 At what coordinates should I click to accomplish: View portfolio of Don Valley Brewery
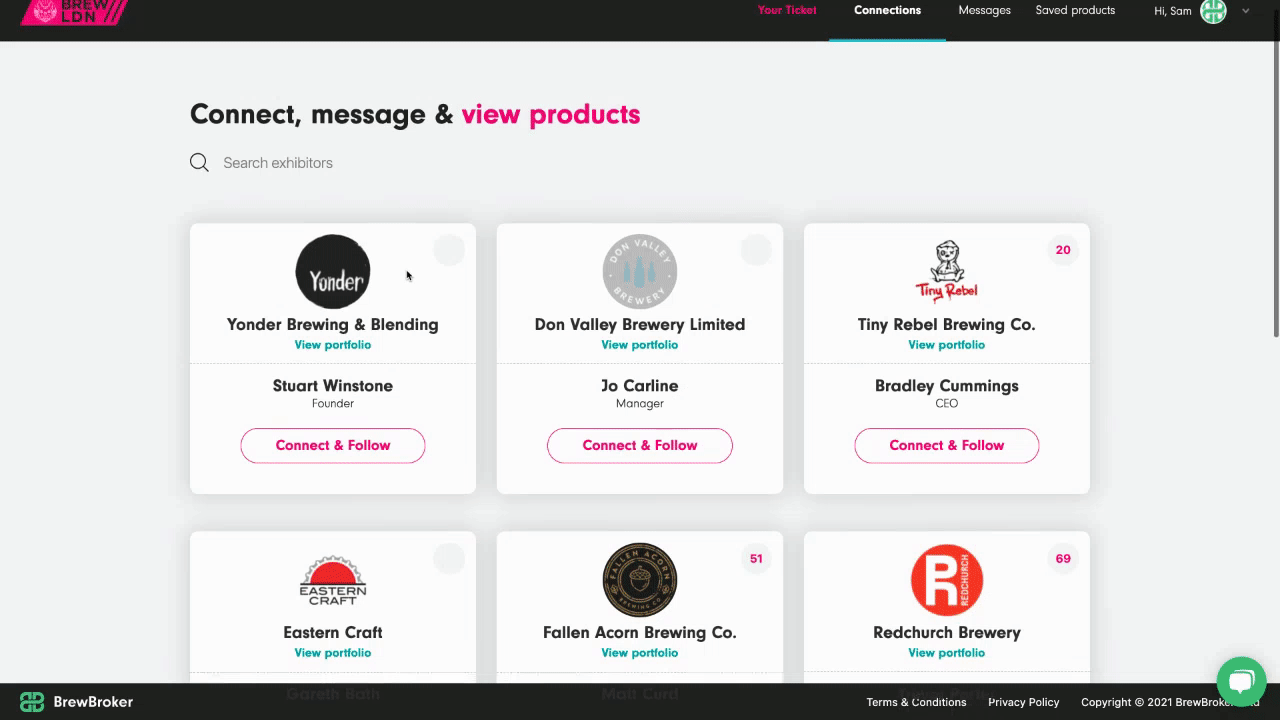click(x=640, y=345)
